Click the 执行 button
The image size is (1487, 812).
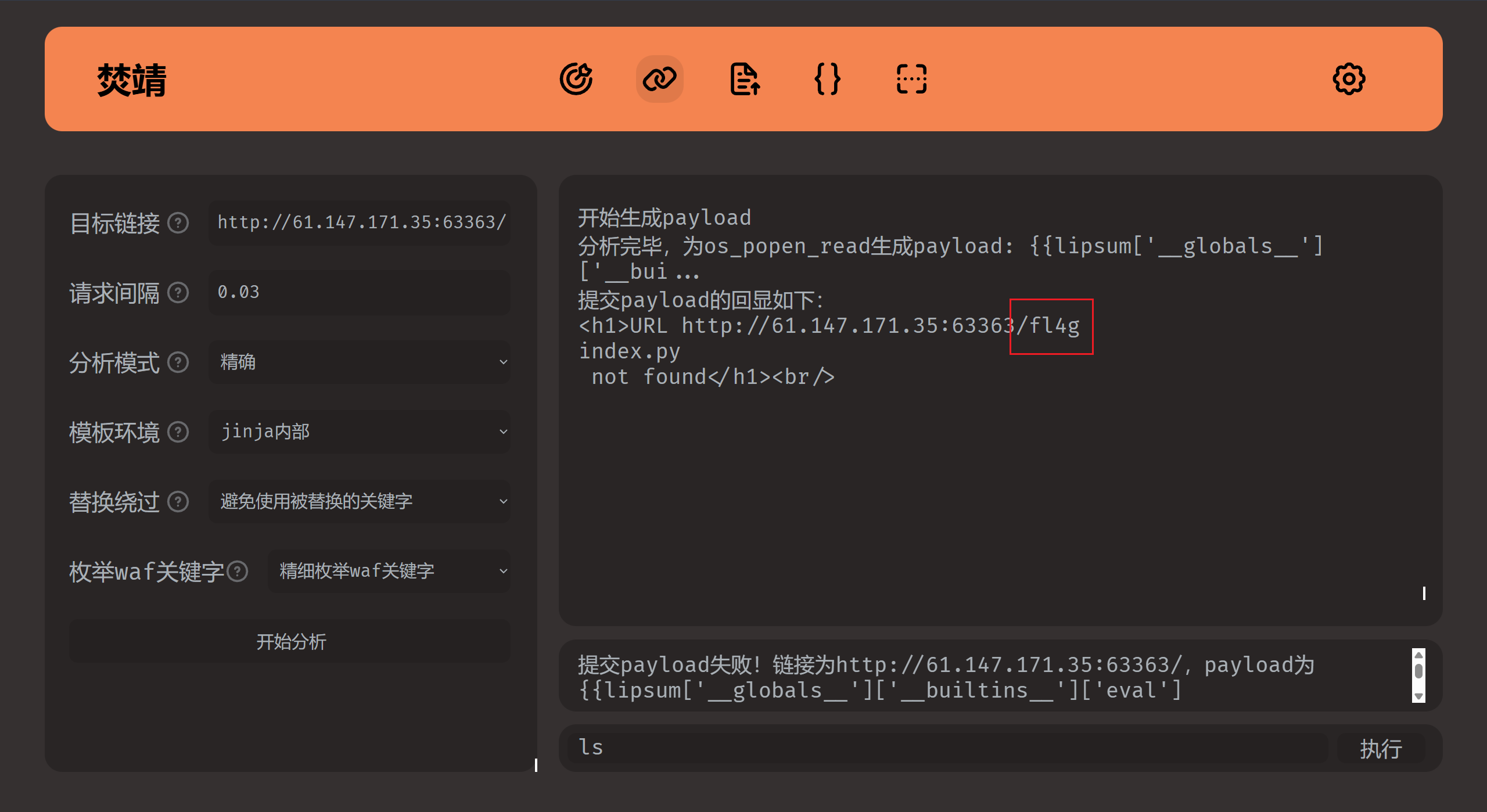pyautogui.click(x=1380, y=748)
